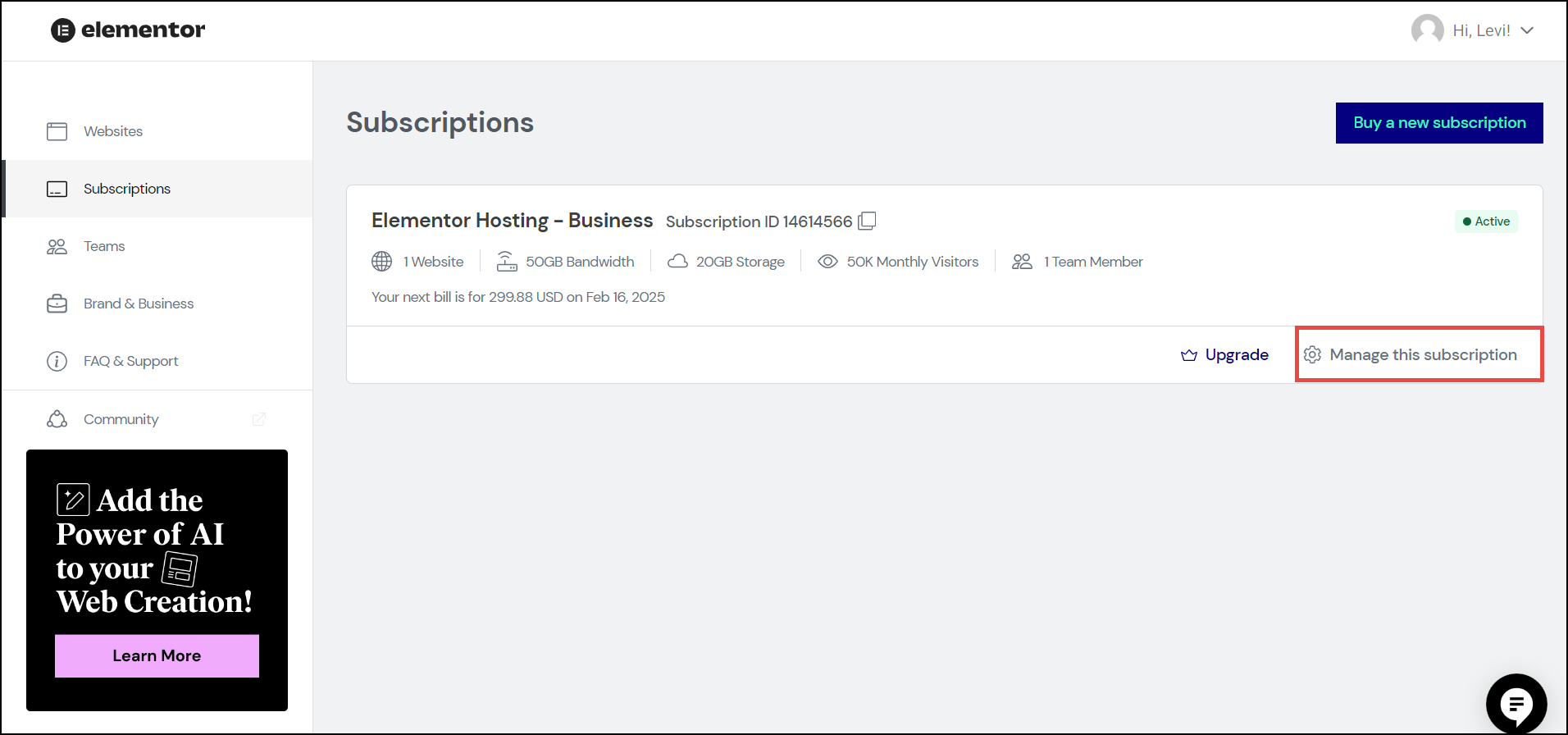The width and height of the screenshot is (1568, 735).
Task: Click the web layout icon in banner
Action: (x=180, y=568)
